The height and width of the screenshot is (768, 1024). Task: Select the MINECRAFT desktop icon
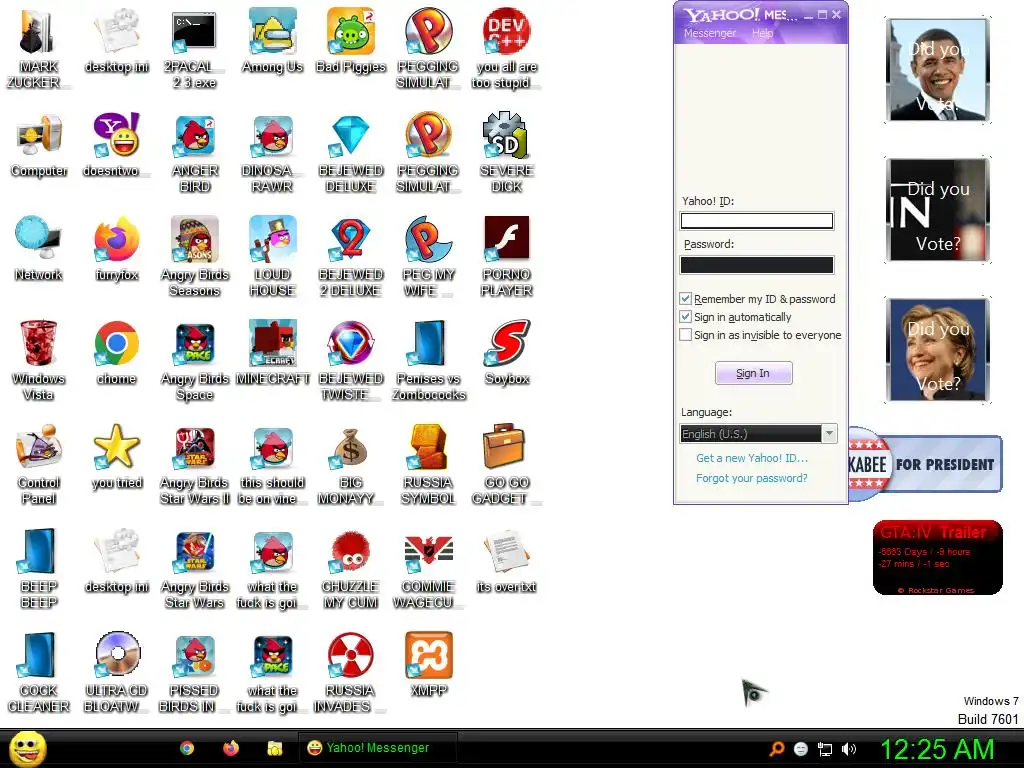[x=272, y=353]
